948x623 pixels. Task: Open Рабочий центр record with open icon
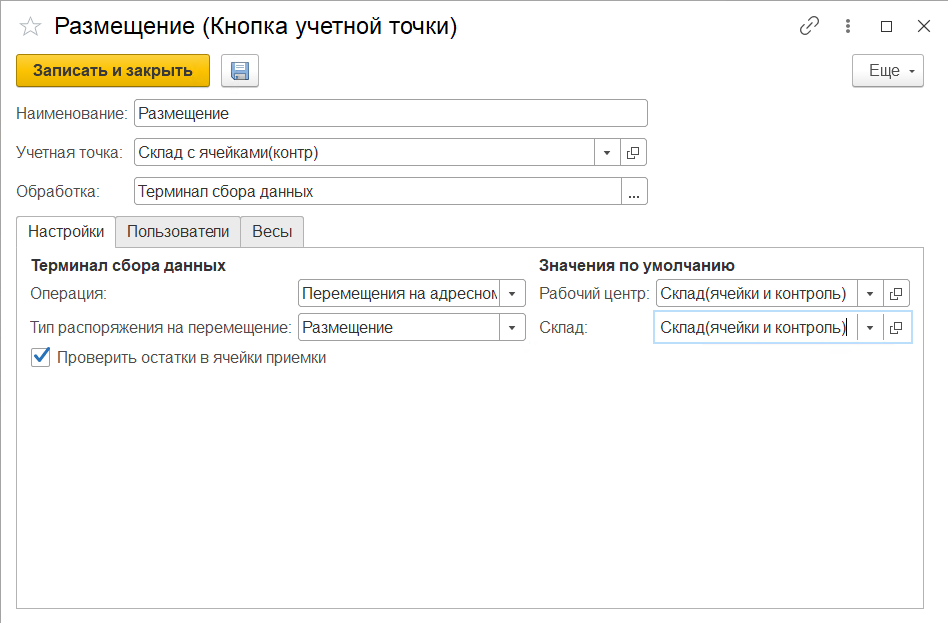pyautogui.click(x=896, y=293)
